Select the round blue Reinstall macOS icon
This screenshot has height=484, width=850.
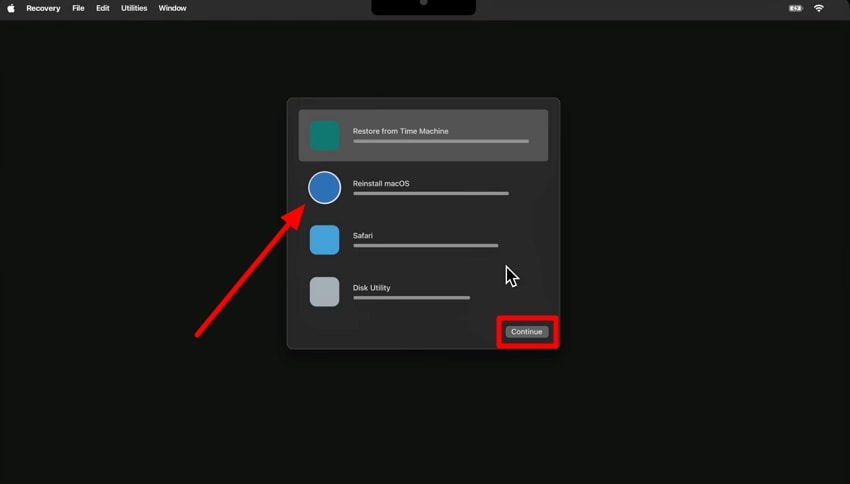coord(324,188)
